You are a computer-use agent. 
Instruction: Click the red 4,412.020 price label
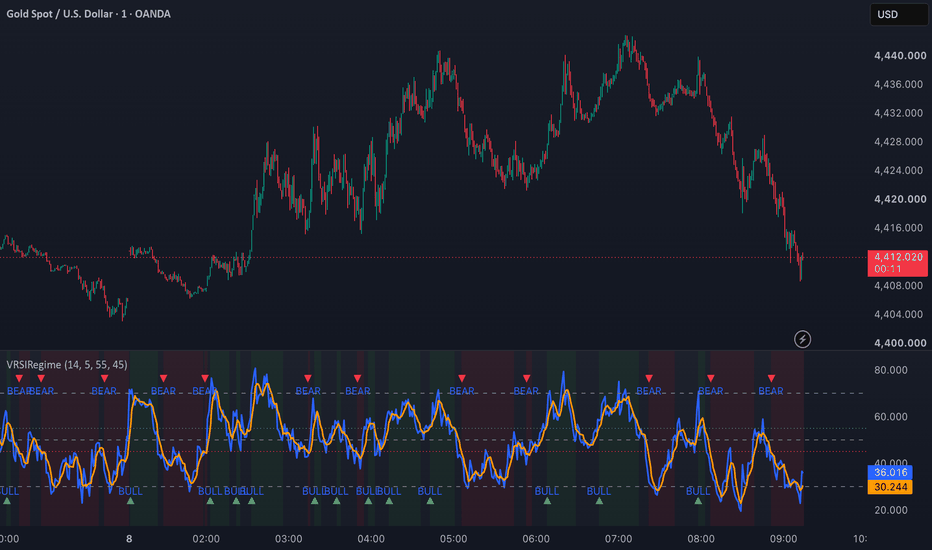point(898,263)
